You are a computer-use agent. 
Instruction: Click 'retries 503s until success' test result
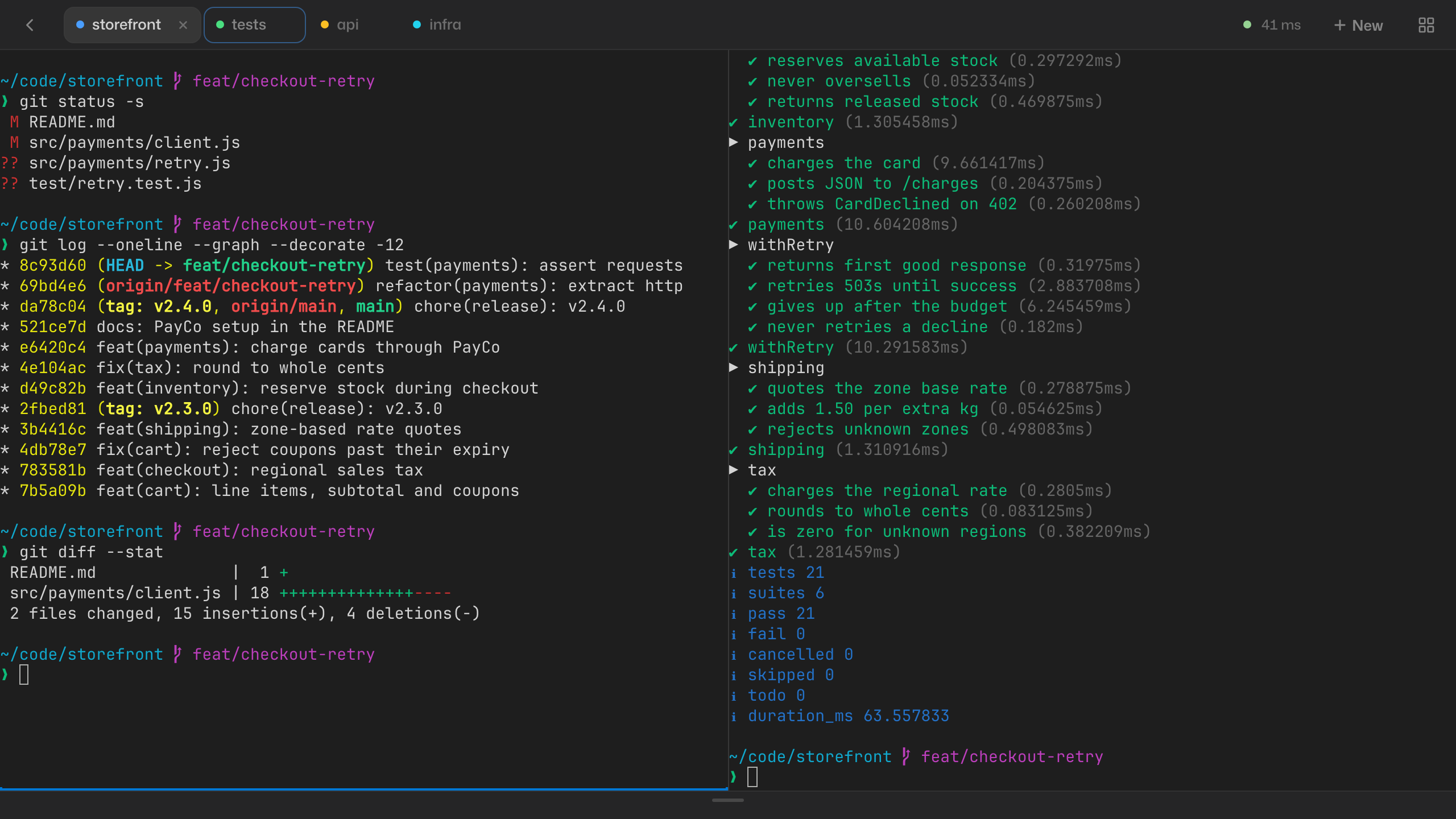(x=892, y=286)
